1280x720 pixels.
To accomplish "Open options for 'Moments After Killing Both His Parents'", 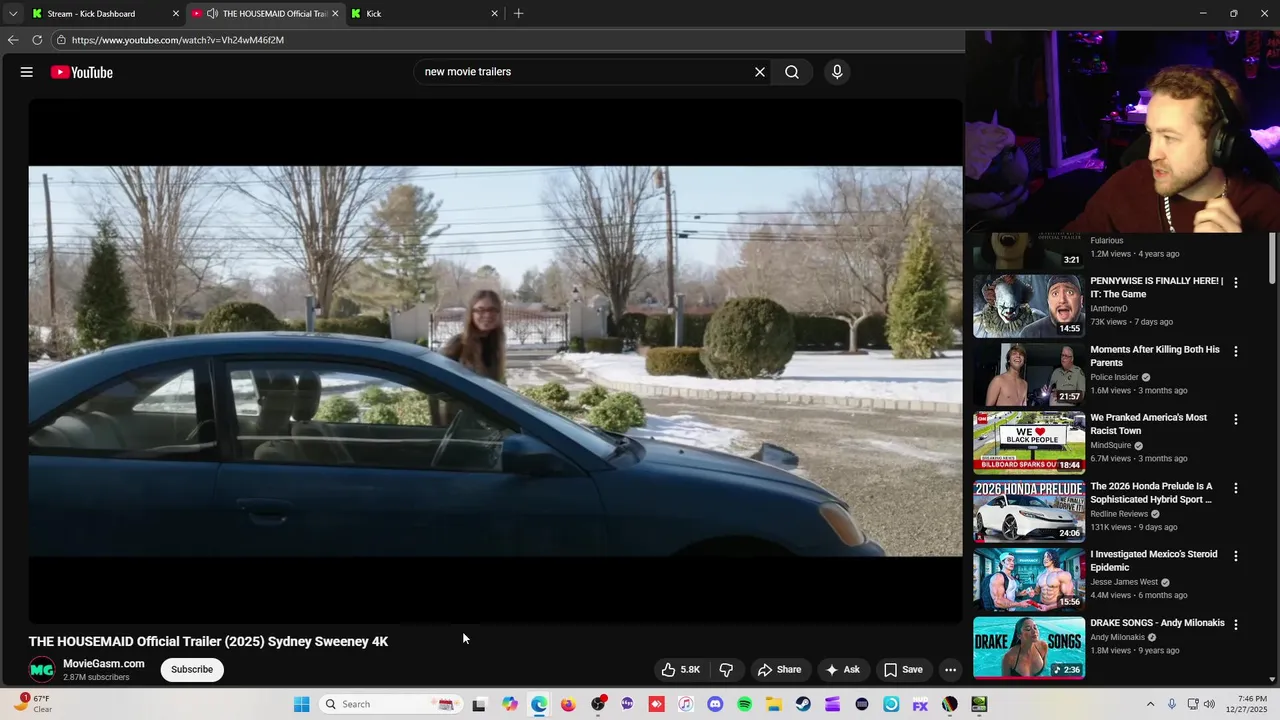I will [x=1236, y=352].
